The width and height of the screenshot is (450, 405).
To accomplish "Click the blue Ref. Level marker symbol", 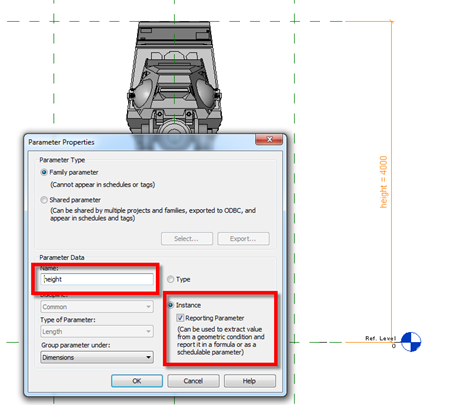I will pyautogui.click(x=411, y=342).
